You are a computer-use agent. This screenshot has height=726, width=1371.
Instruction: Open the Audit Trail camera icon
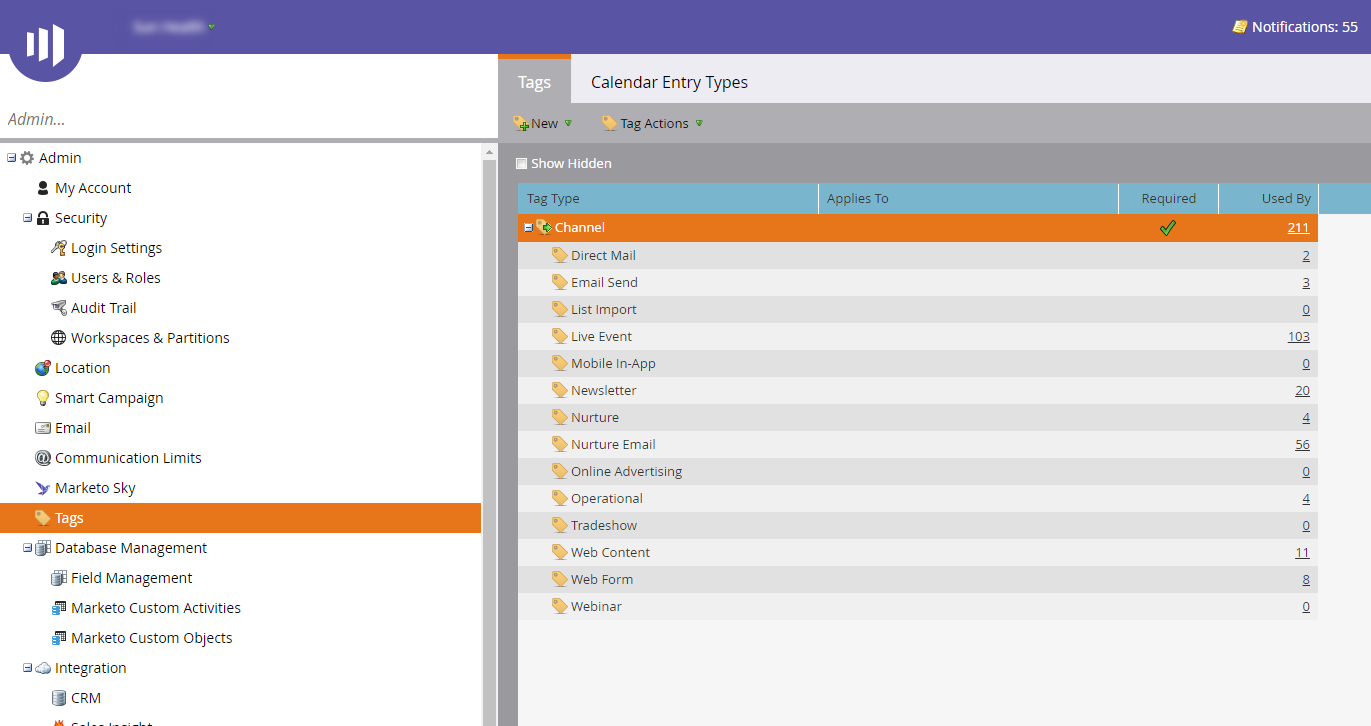[x=58, y=308]
